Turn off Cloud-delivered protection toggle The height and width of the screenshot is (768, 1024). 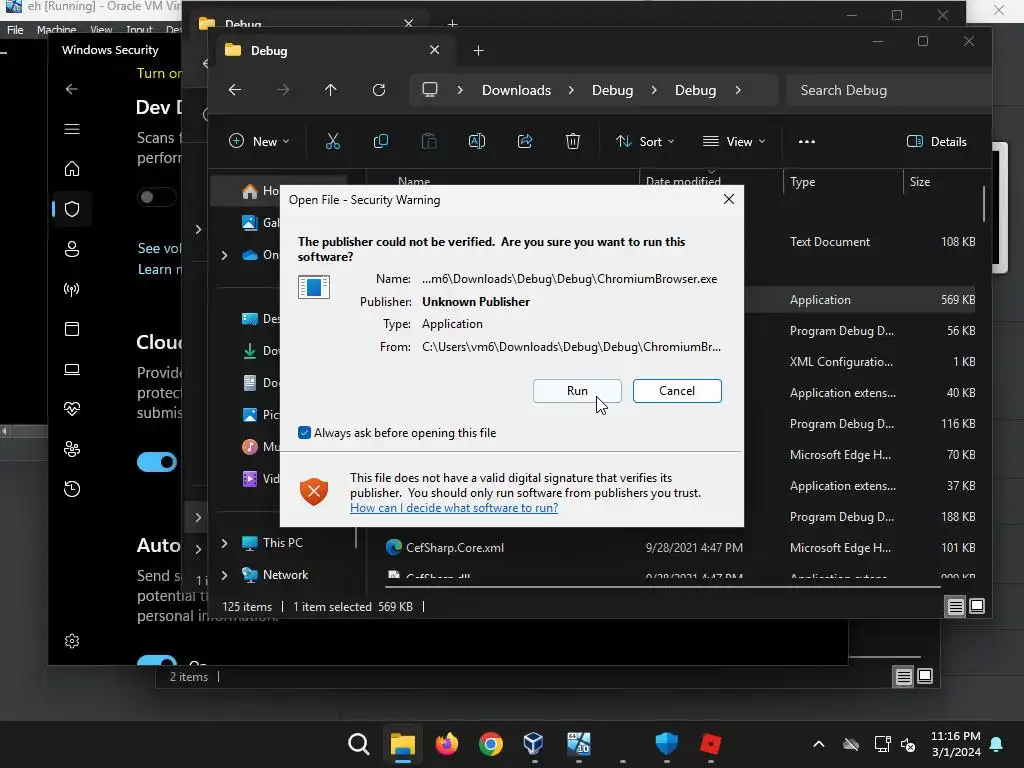[x=157, y=462]
